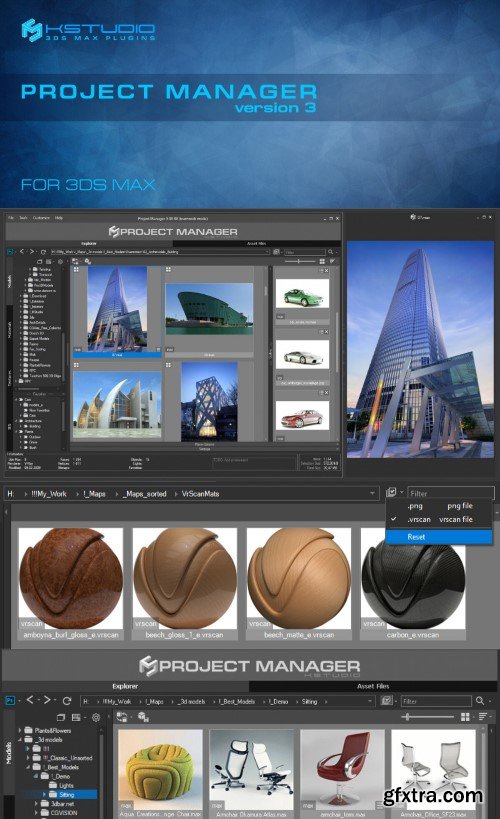The width and height of the screenshot is (500, 819).
Task: Open the file-type filter icon in the VrScanMats panel
Action: click(x=390, y=492)
